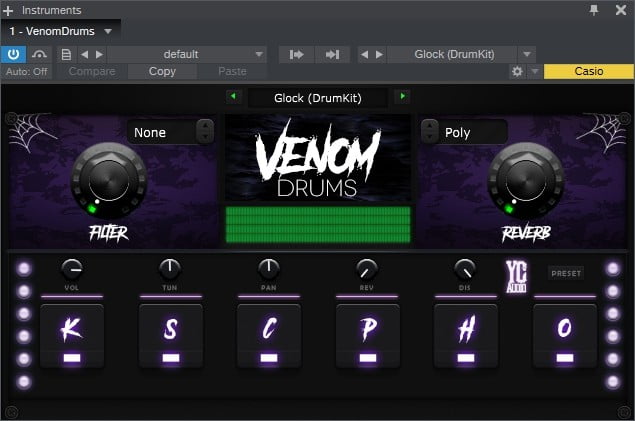Close the Instruments window

pyautogui.click(x=621, y=10)
